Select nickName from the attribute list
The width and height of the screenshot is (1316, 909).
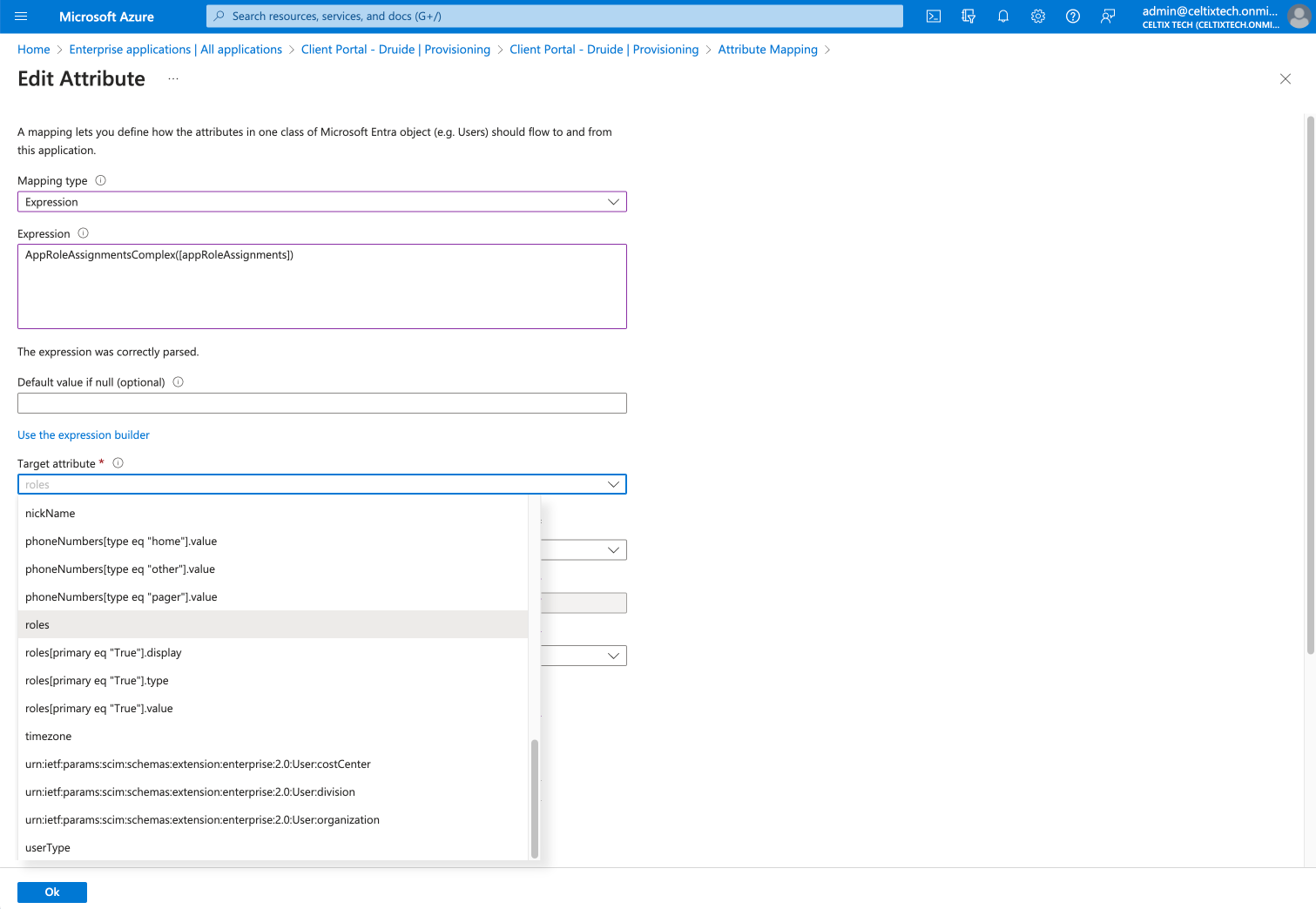(51, 514)
